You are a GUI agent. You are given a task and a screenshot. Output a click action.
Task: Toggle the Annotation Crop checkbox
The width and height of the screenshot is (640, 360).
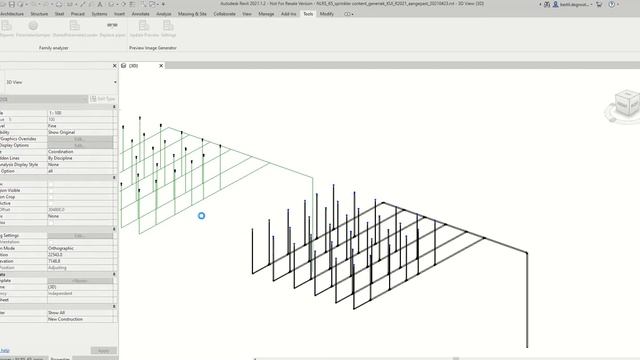click(x=51, y=197)
